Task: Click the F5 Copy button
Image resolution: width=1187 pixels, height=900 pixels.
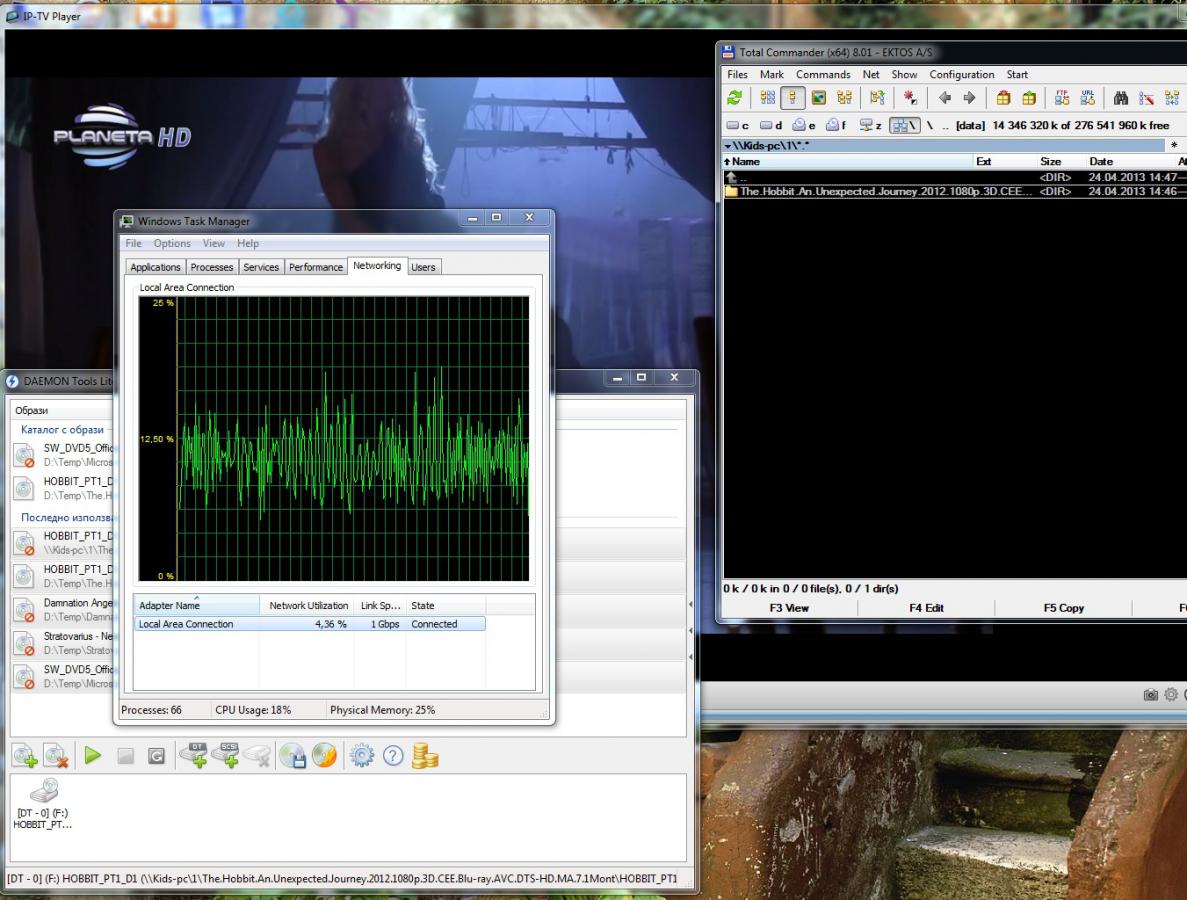Action: pos(1064,608)
